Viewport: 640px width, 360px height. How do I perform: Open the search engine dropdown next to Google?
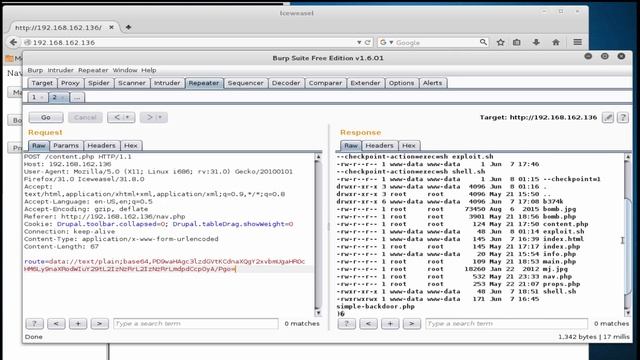(391, 42)
